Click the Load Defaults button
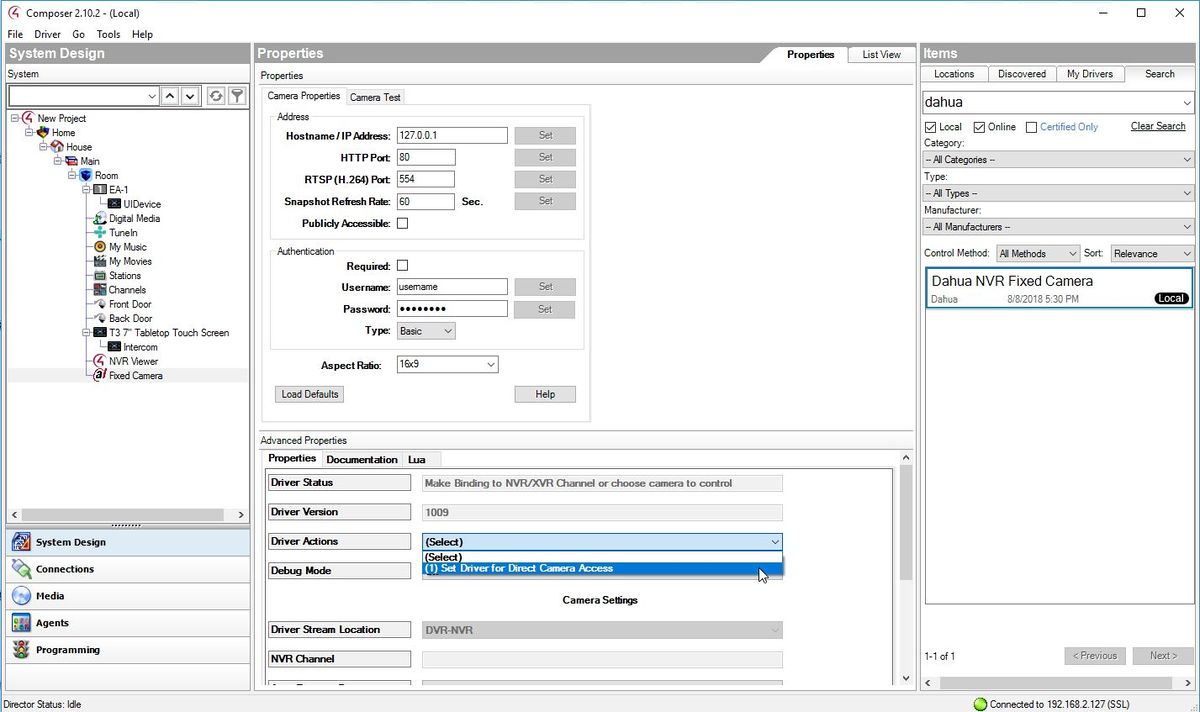The width and height of the screenshot is (1200, 712). (x=310, y=394)
